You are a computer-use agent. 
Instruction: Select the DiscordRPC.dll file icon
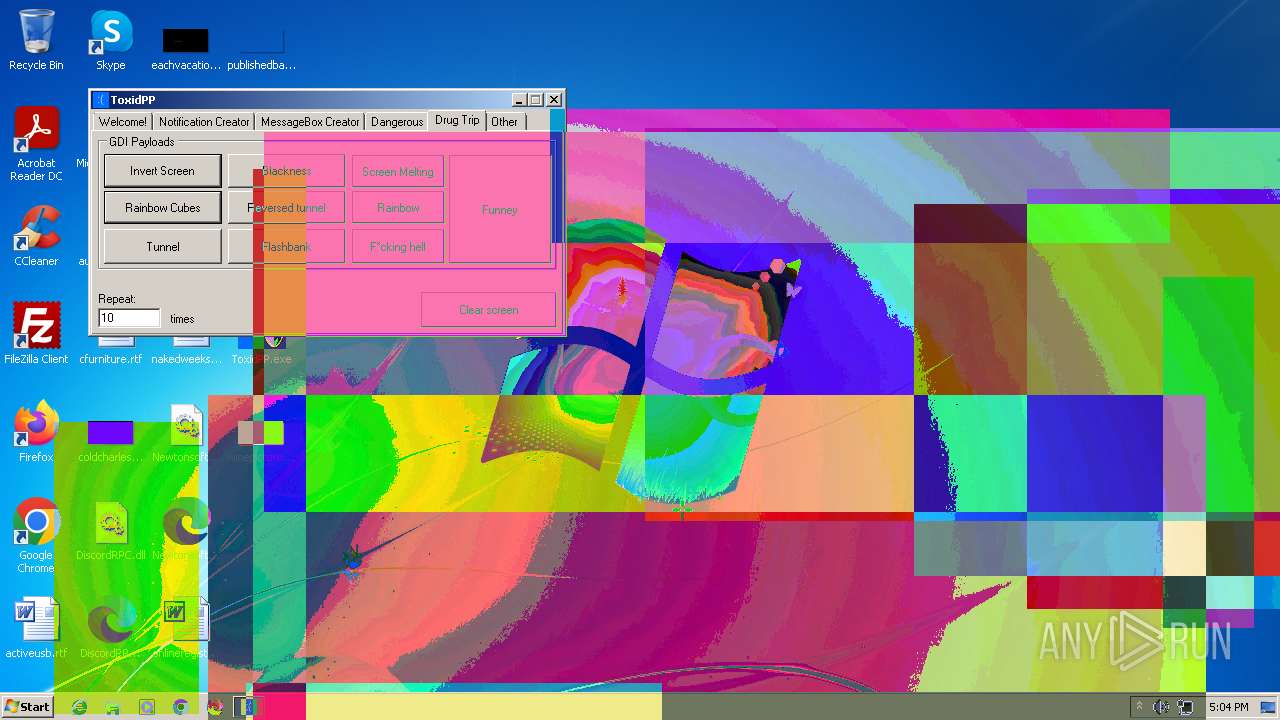tap(110, 531)
